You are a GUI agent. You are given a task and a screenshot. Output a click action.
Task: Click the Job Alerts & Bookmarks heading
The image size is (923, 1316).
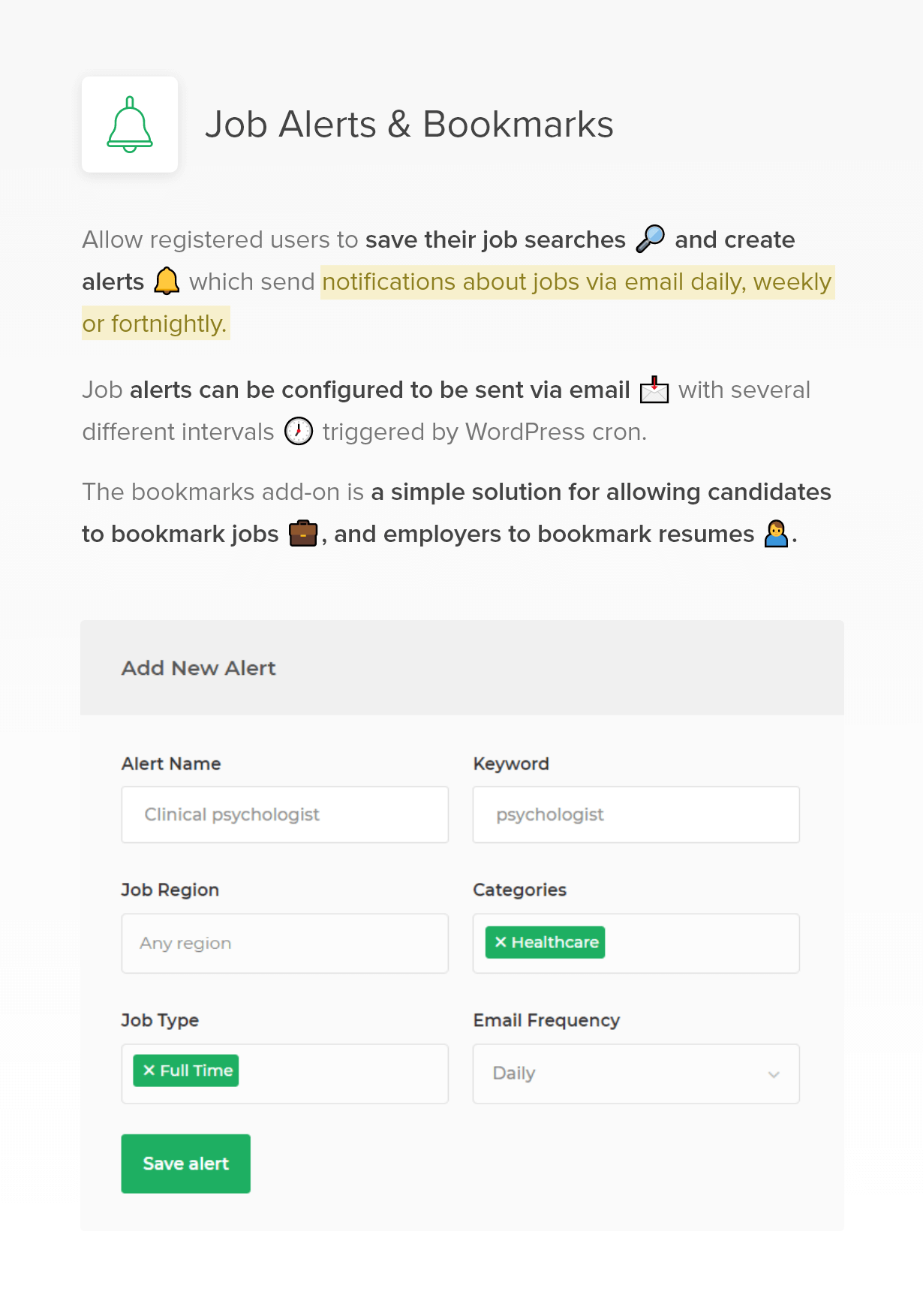(x=409, y=125)
